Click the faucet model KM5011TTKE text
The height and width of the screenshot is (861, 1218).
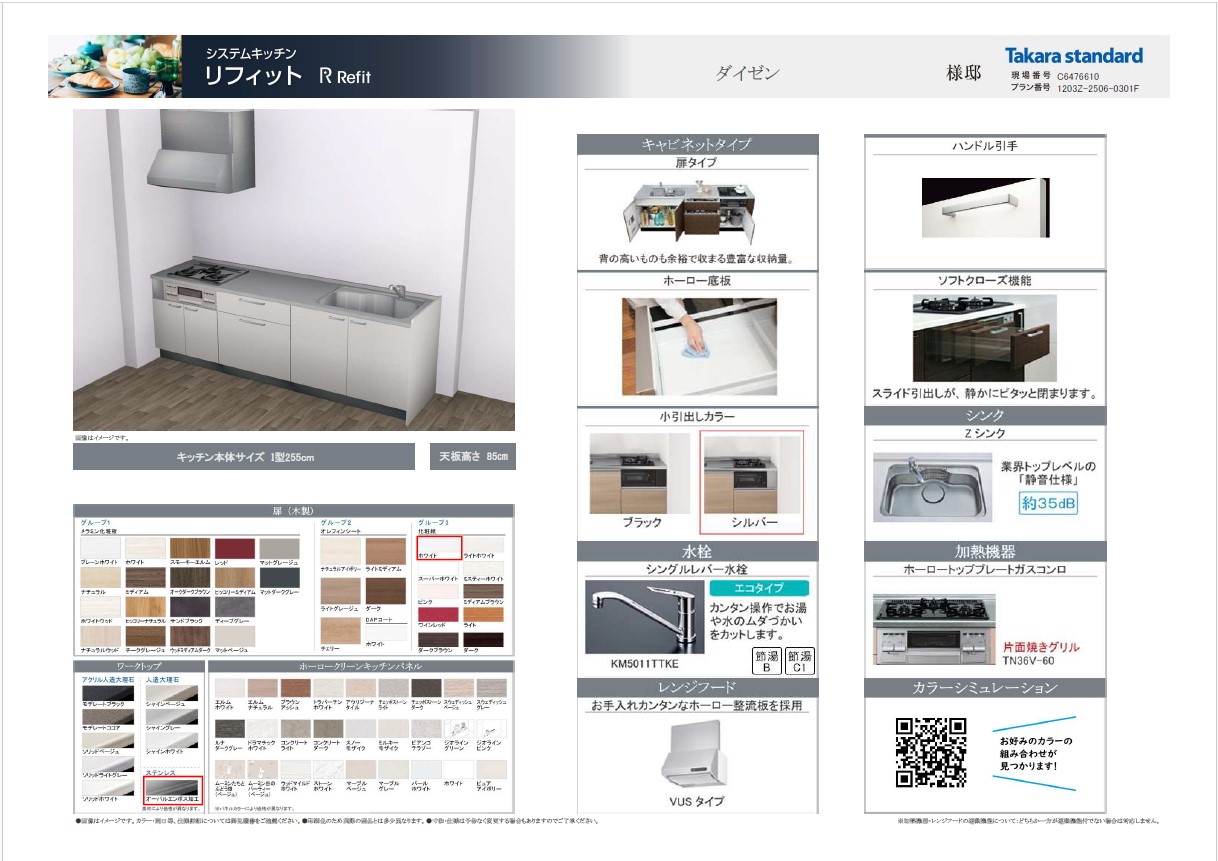(x=645, y=663)
